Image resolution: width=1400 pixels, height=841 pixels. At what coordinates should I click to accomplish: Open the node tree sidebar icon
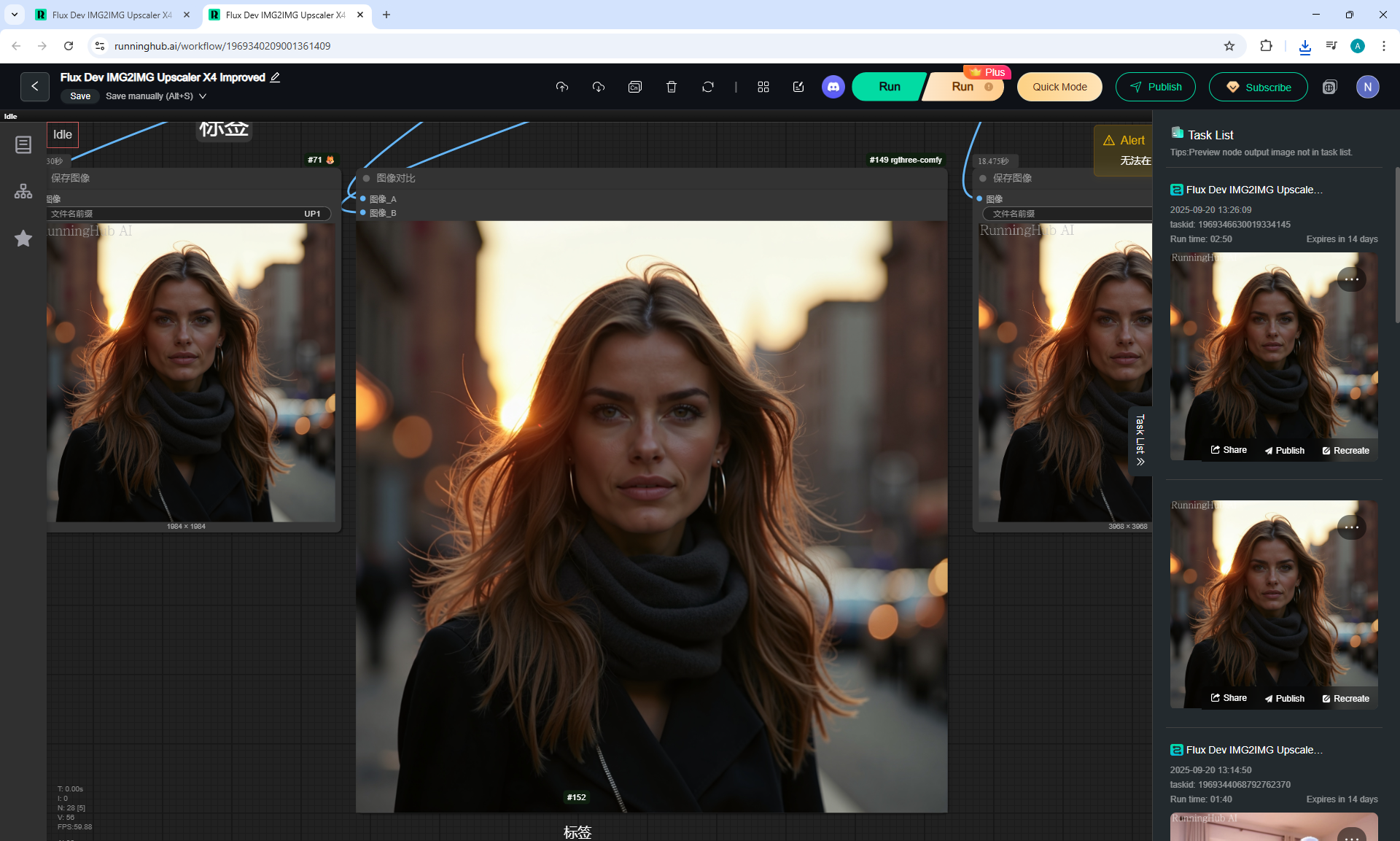(x=23, y=192)
